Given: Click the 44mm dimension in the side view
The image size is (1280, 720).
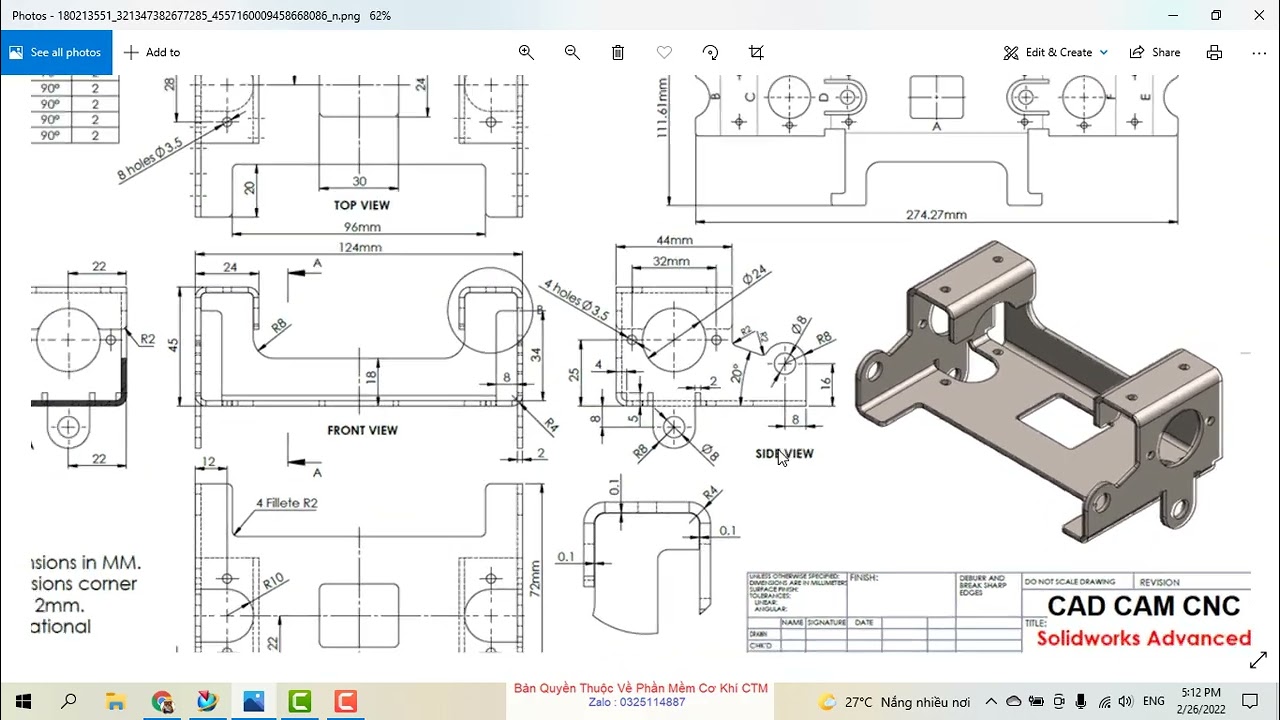Looking at the screenshot, I should coord(674,240).
